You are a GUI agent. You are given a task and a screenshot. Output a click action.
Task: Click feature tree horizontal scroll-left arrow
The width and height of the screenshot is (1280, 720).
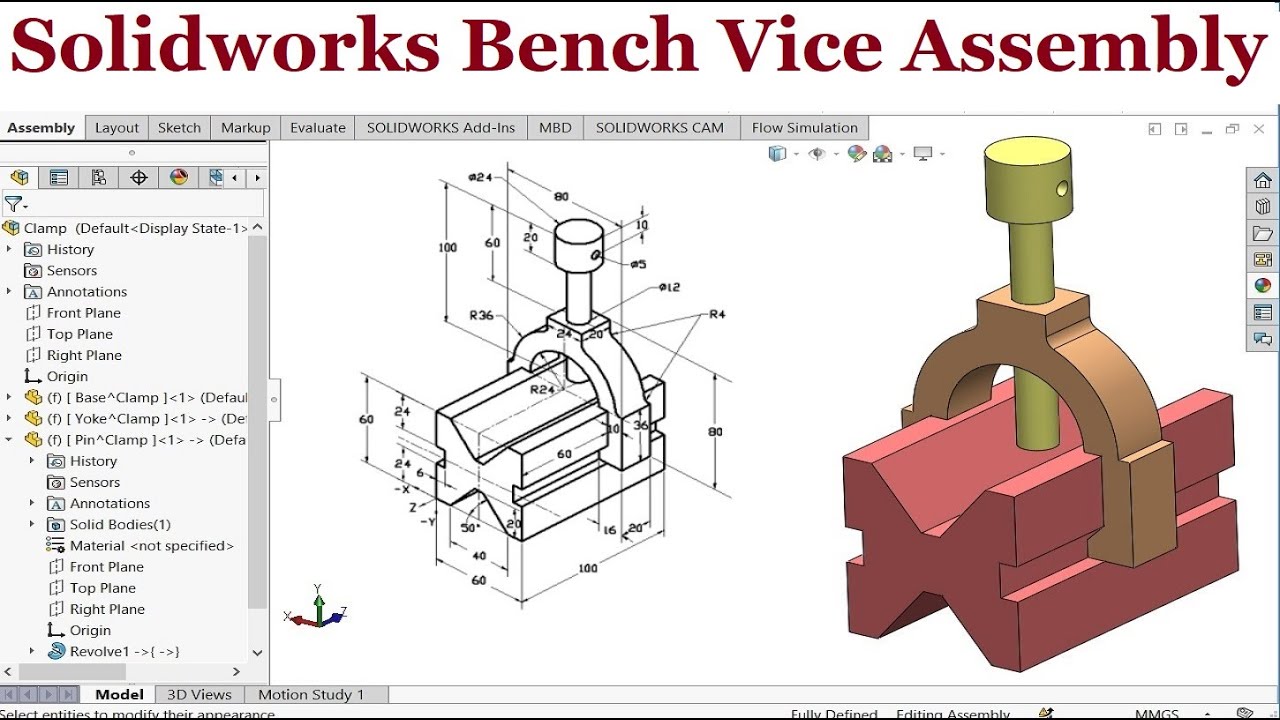pyautogui.click(x=9, y=672)
